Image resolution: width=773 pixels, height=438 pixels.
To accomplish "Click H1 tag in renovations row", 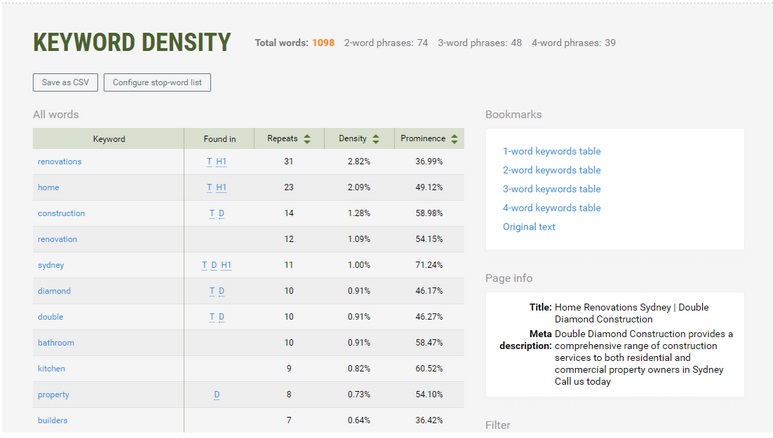I will [221, 162].
